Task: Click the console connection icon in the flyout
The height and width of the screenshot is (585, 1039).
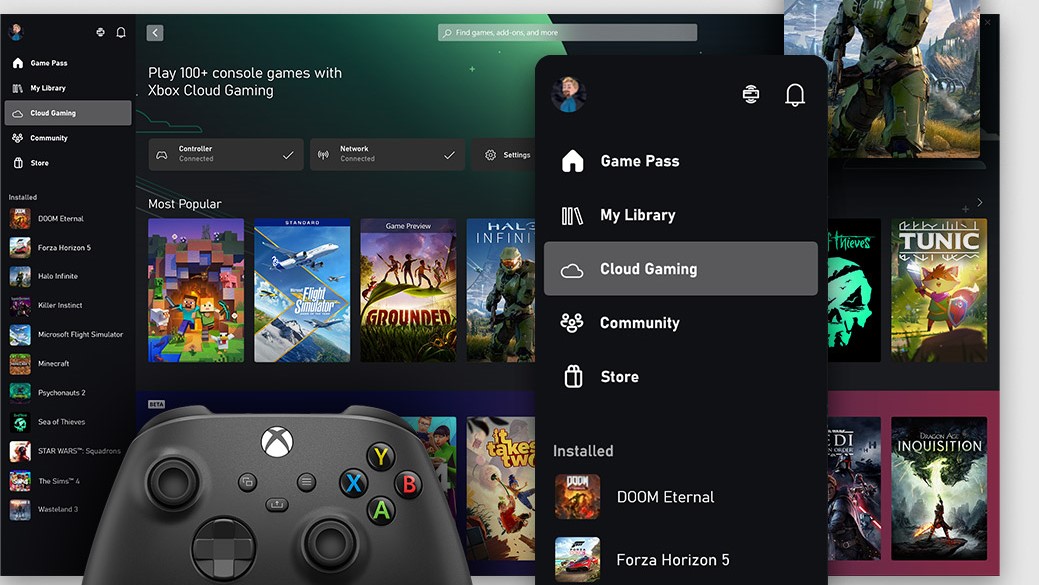Action: click(750, 93)
